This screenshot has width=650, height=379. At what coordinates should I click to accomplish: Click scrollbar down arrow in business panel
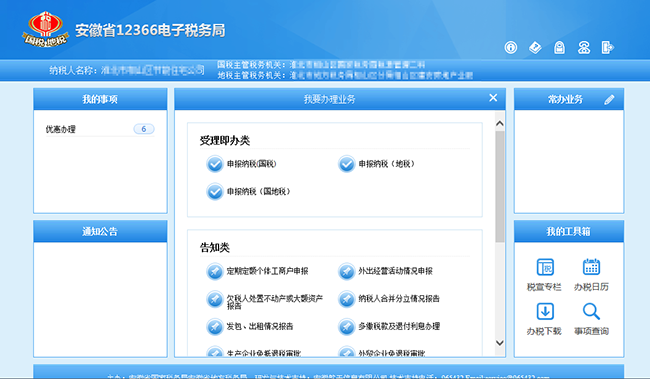click(500, 343)
